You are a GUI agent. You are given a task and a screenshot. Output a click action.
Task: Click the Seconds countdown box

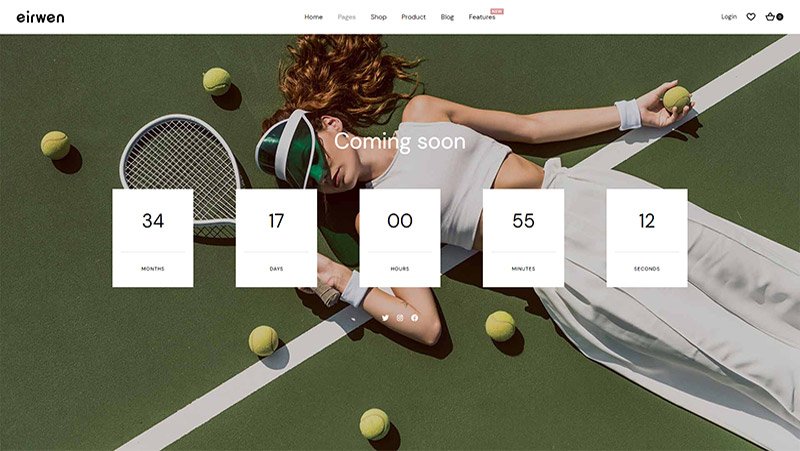pyautogui.click(x=647, y=238)
